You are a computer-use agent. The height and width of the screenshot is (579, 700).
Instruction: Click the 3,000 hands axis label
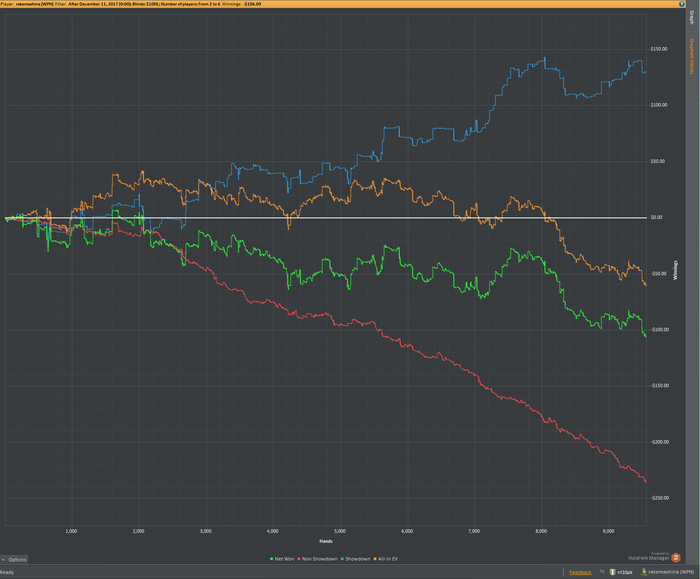click(206, 531)
